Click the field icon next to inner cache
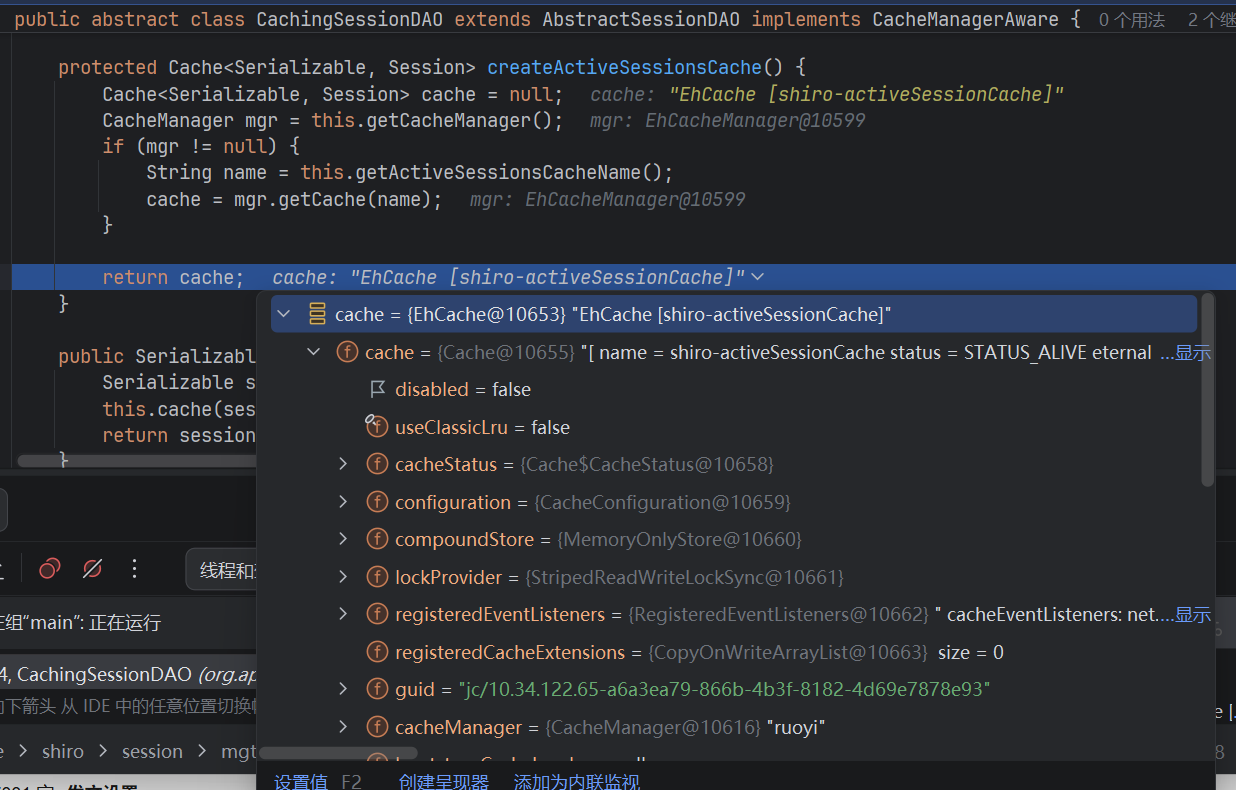This screenshot has height=790, width=1236. pyautogui.click(x=347, y=352)
